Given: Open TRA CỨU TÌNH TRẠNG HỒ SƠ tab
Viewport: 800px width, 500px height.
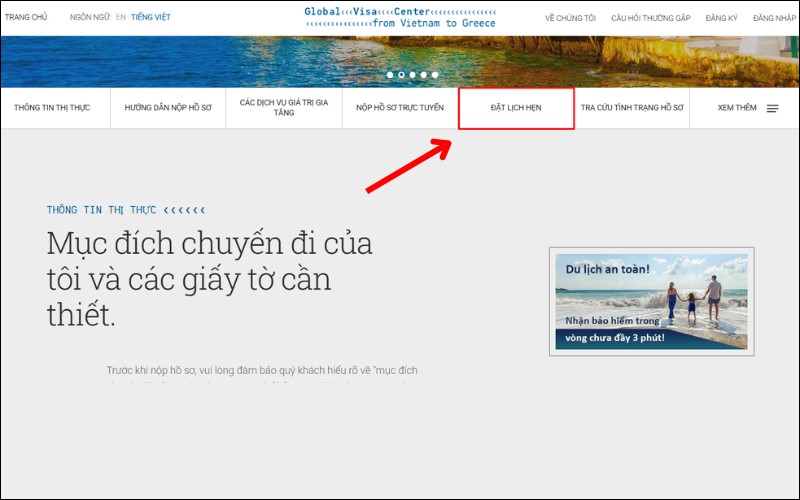Looking at the screenshot, I should coord(632,108).
